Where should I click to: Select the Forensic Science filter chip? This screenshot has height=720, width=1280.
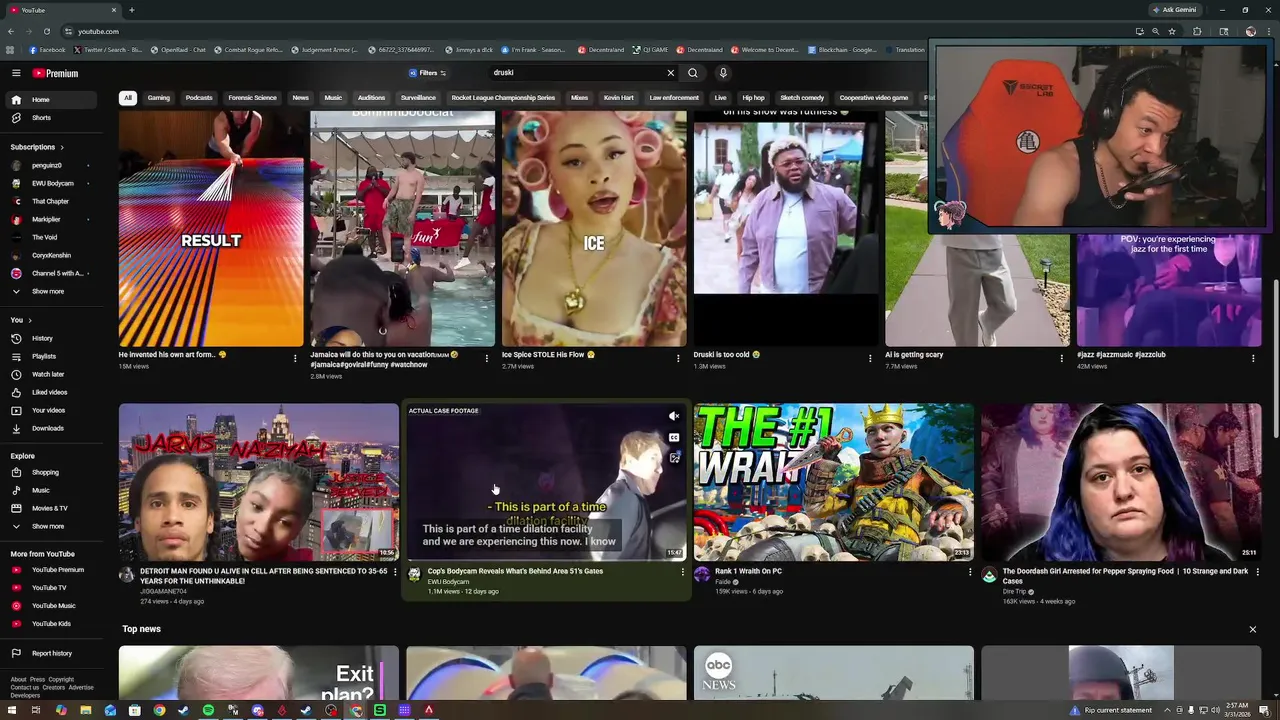pos(252,98)
